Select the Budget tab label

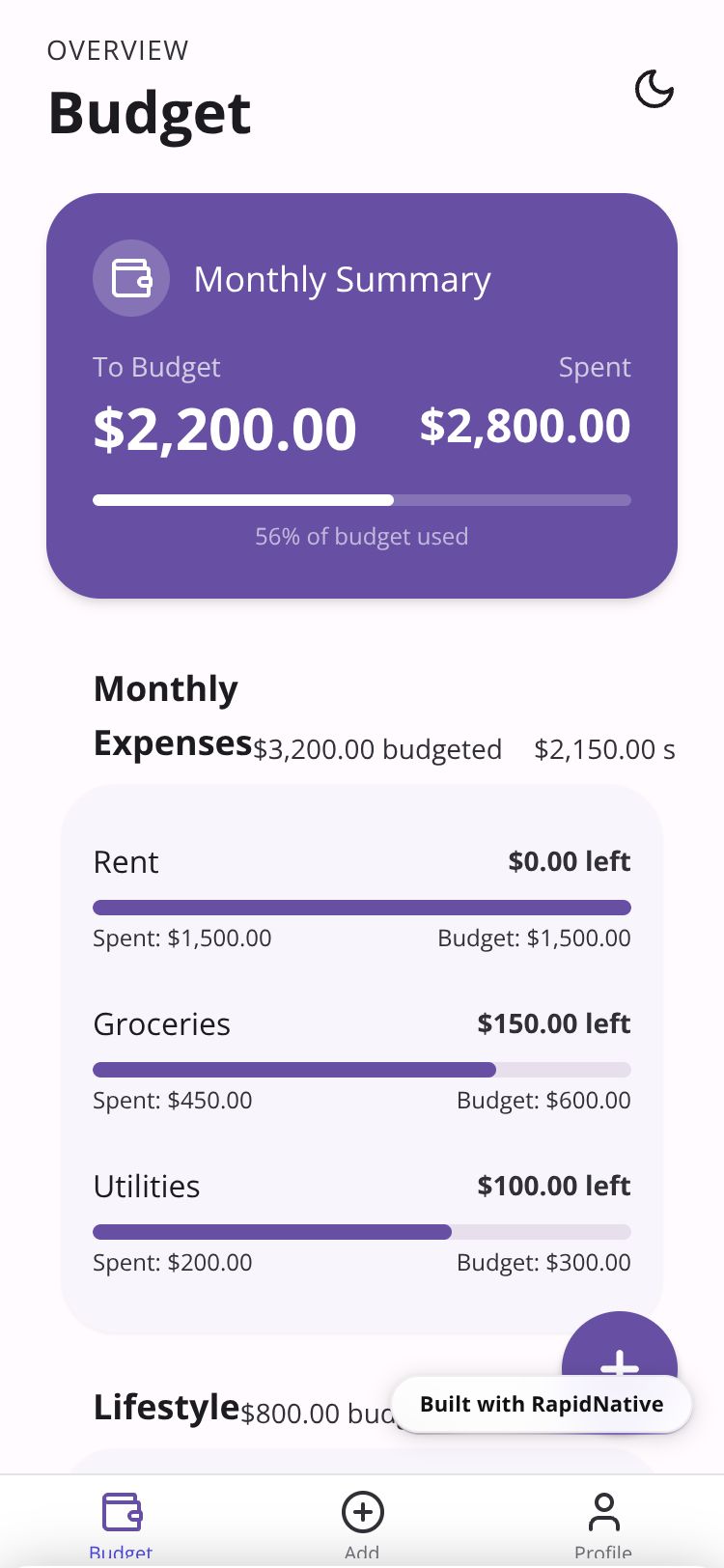121,1553
